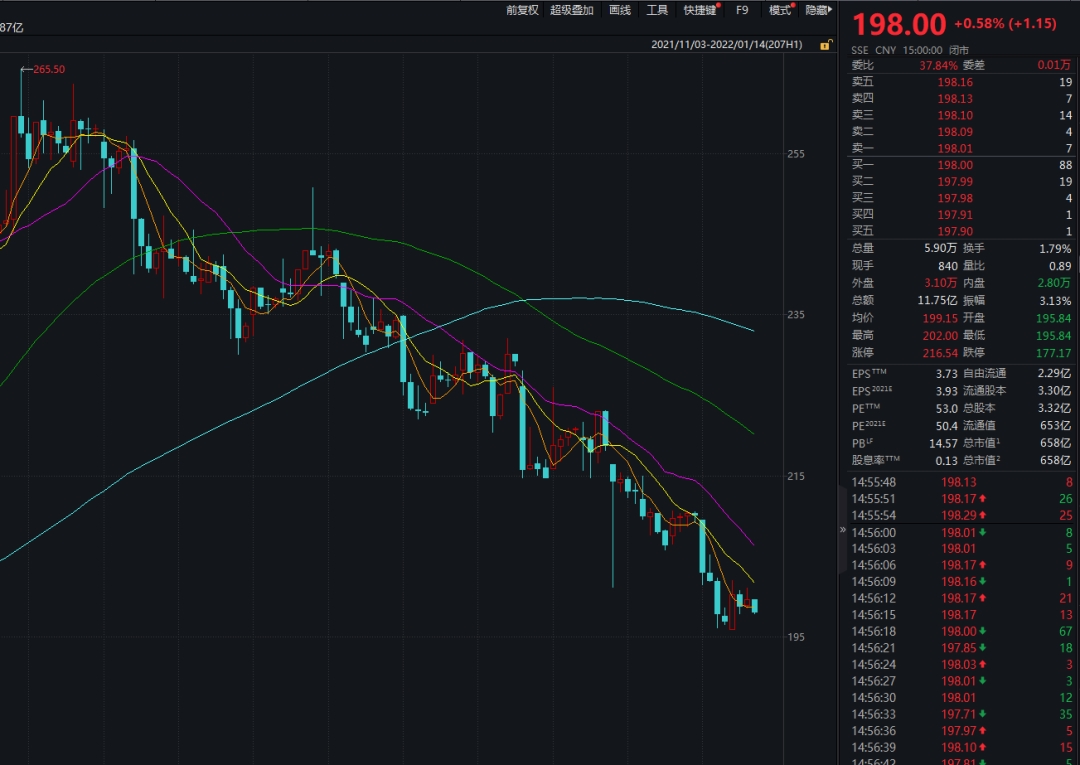Select the 买一 bid row price
The width and height of the screenshot is (1080, 765).
(x=955, y=165)
